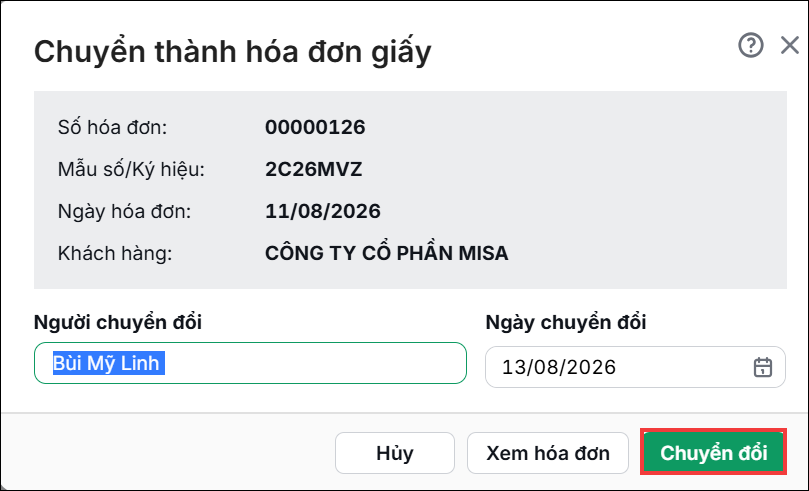809x491 pixels.
Task: Click the Ngày hóa đơn label
Action: [124, 211]
